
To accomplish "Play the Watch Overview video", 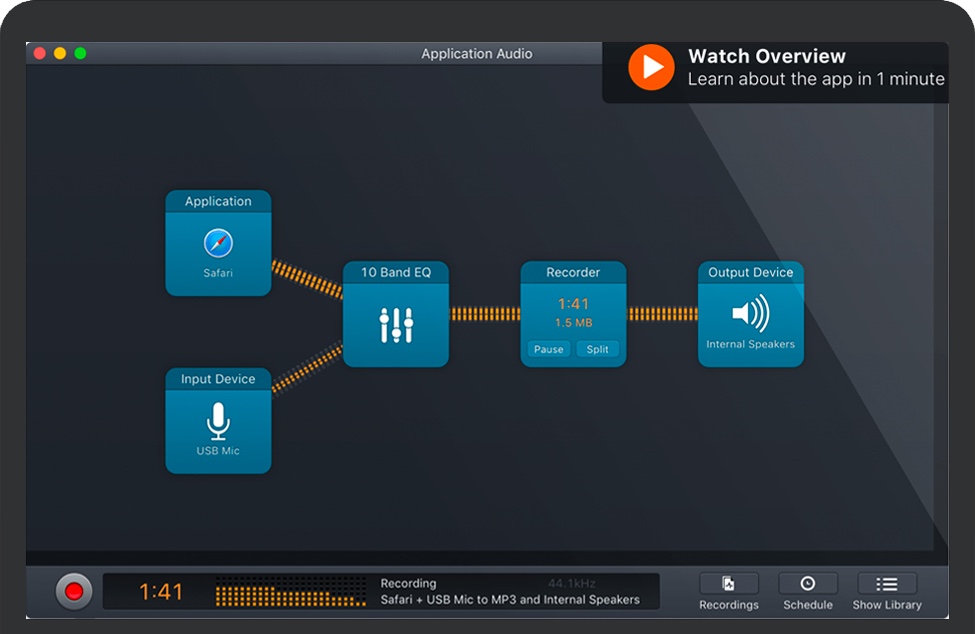I will pyautogui.click(x=651, y=67).
